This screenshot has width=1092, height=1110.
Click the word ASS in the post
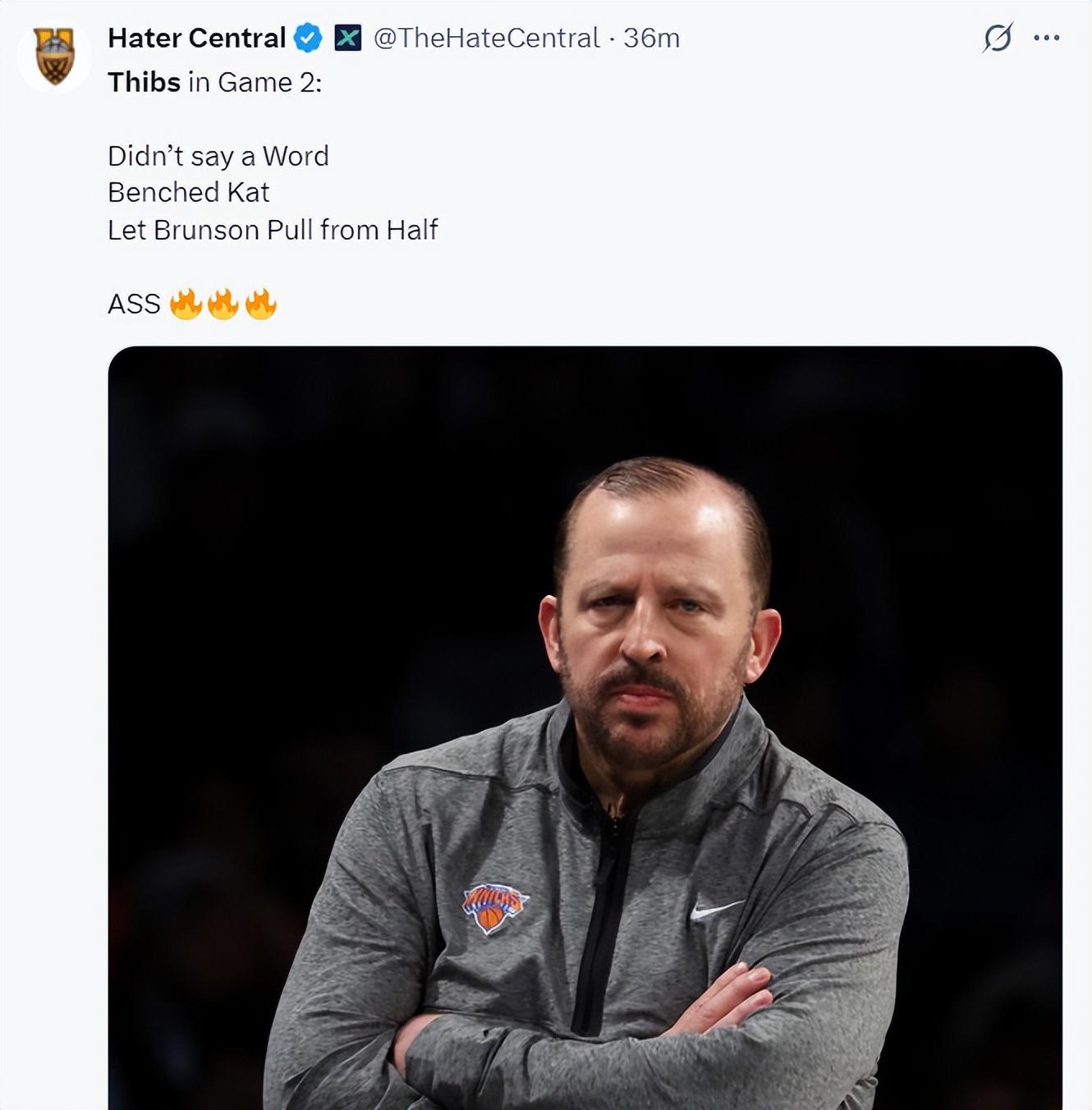[134, 305]
